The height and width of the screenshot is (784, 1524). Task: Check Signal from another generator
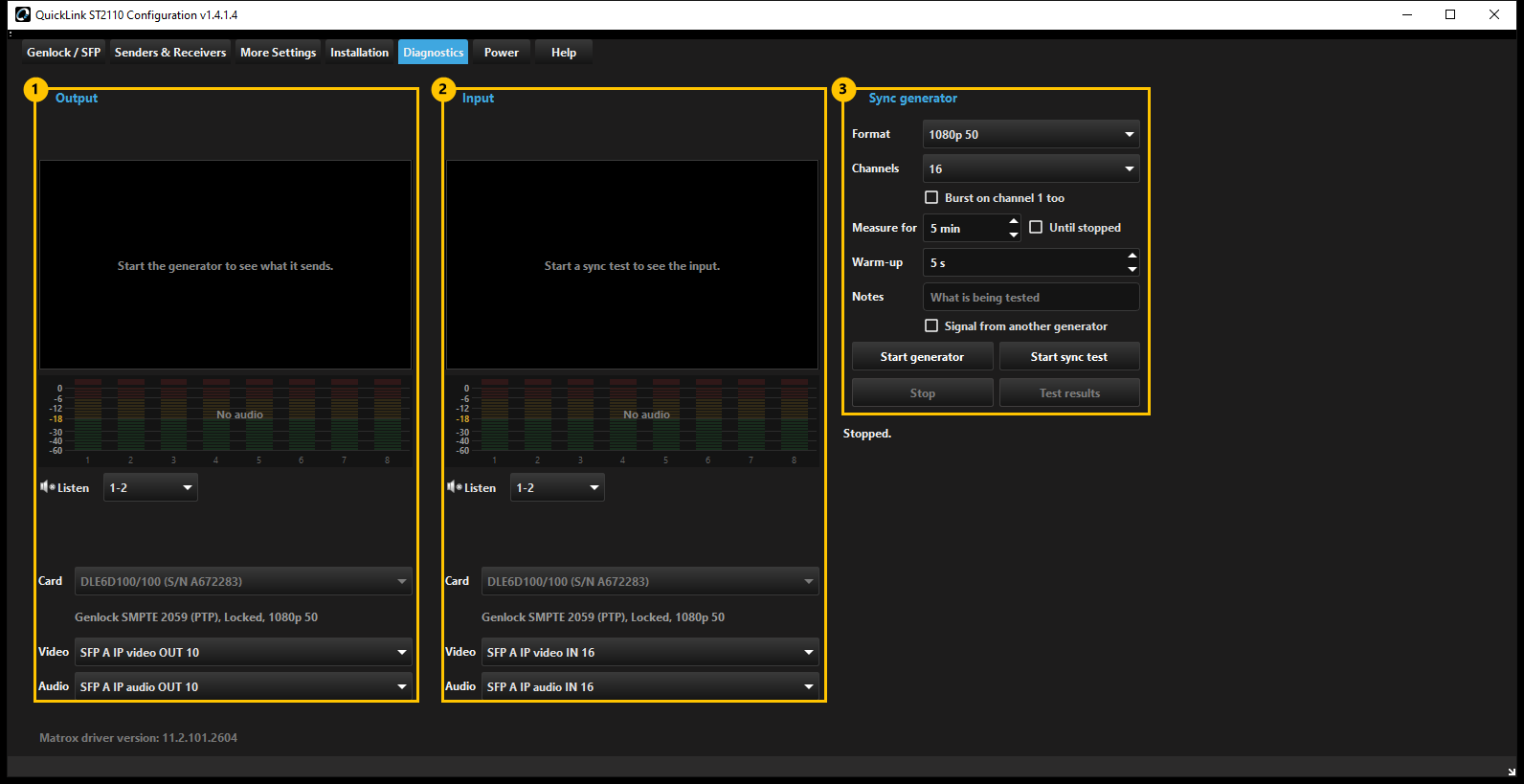click(x=931, y=325)
